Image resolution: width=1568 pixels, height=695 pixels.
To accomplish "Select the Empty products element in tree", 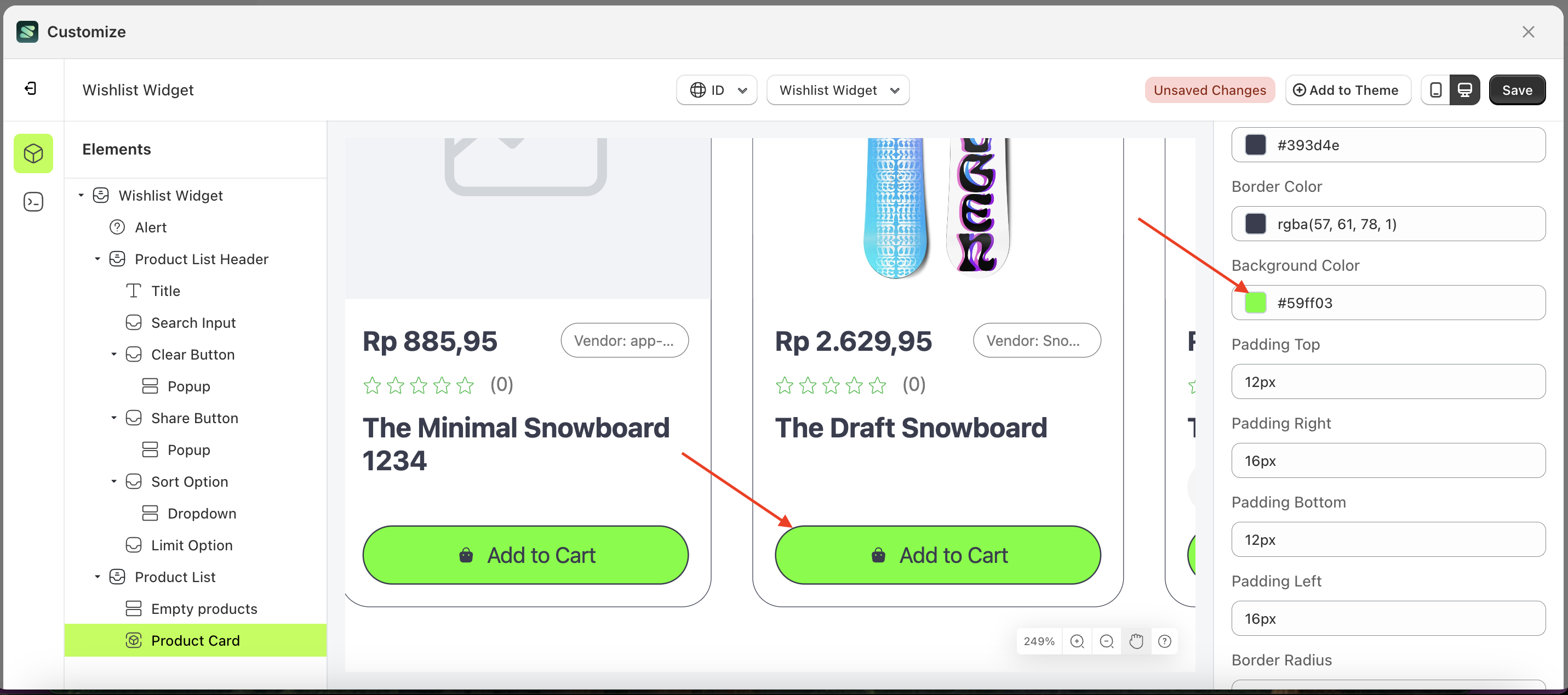I will point(204,608).
